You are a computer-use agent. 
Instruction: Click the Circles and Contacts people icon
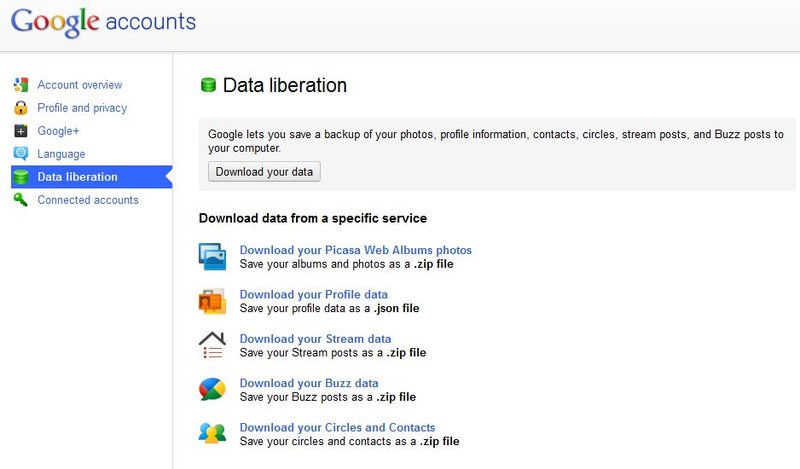pyautogui.click(x=212, y=434)
